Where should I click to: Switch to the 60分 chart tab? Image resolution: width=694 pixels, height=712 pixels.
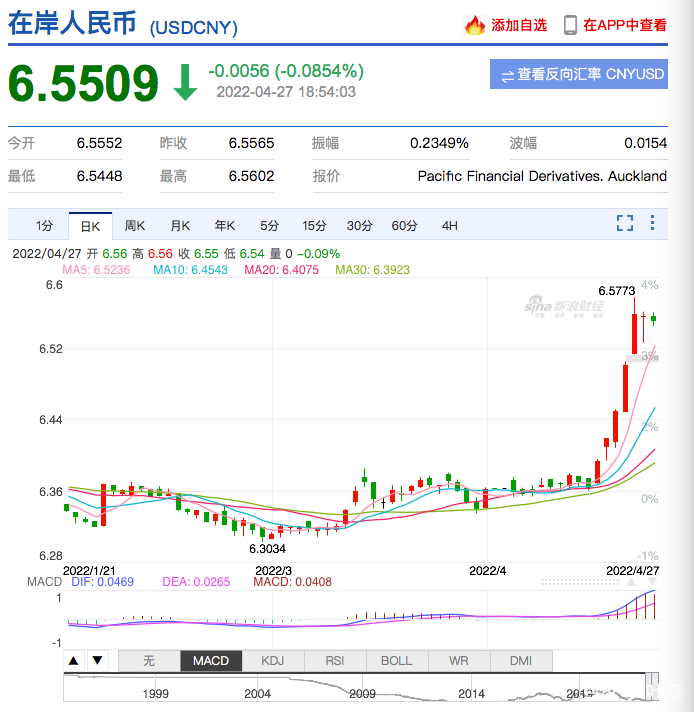(404, 226)
